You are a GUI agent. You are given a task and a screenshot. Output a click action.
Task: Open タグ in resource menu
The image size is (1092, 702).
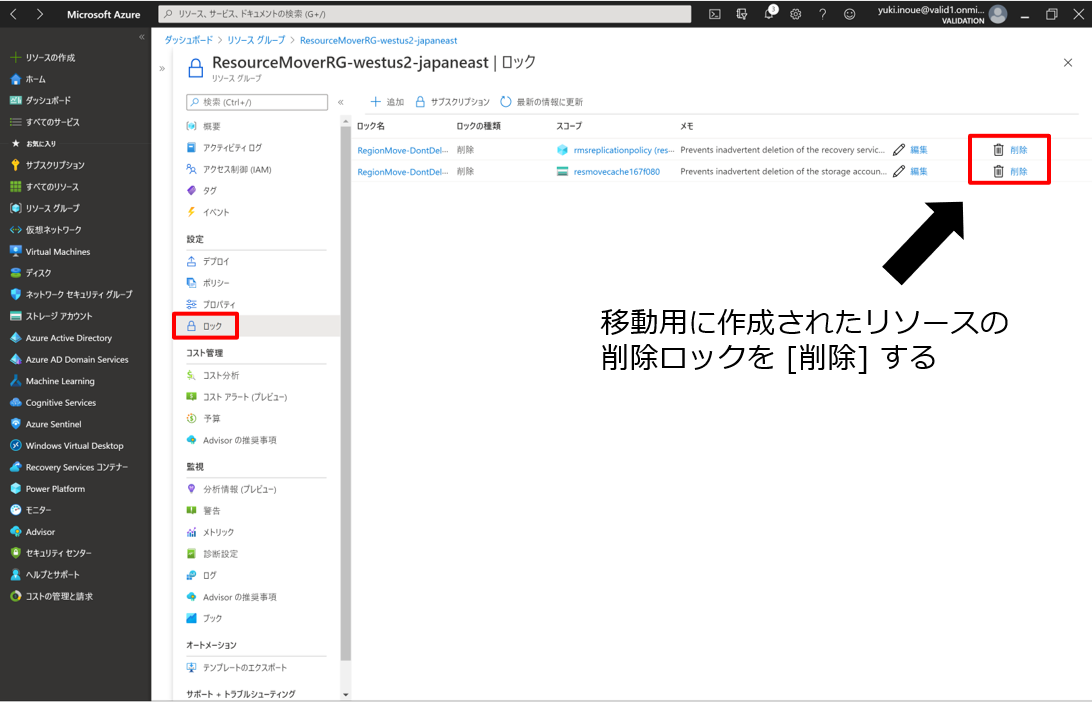(x=202, y=190)
